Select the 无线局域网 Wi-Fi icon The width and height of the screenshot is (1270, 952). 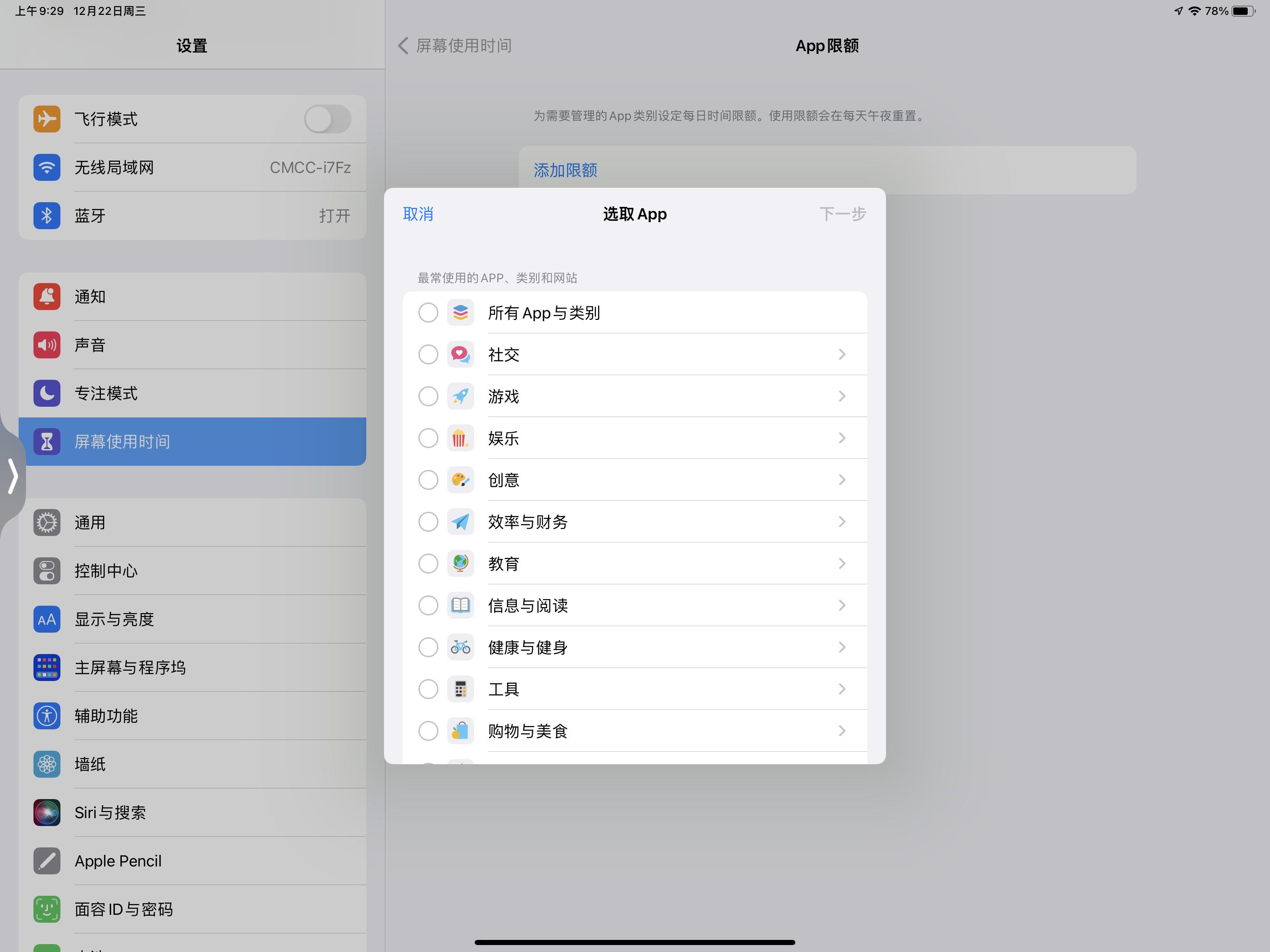coord(46,167)
